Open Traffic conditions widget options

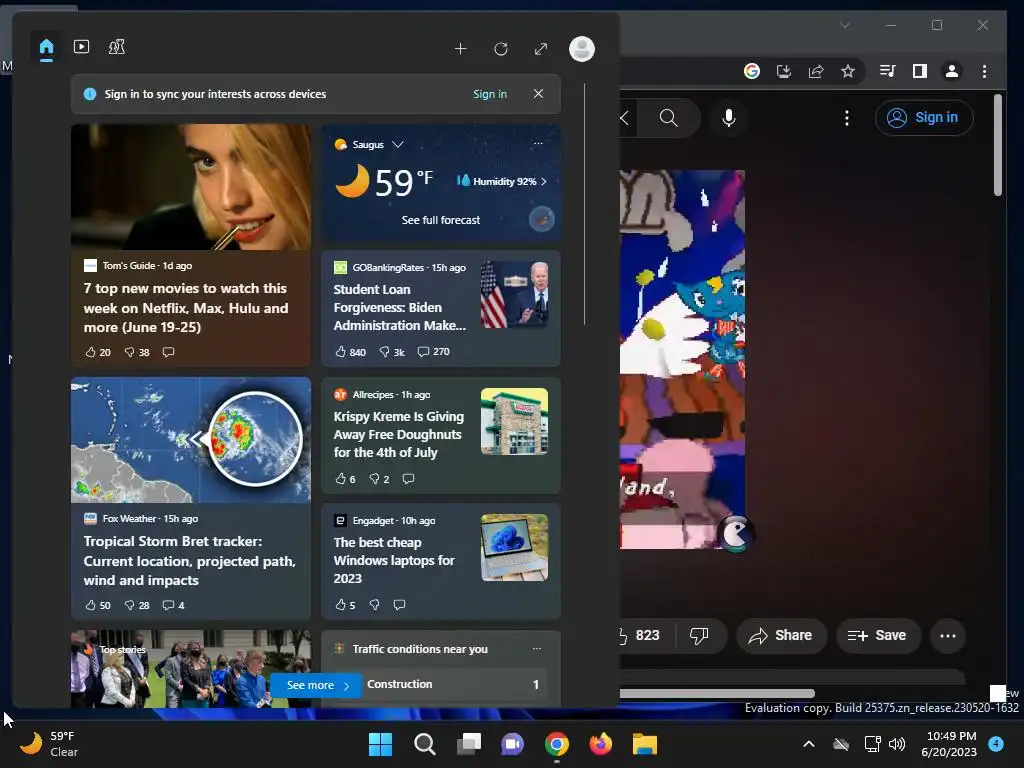click(x=537, y=648)
